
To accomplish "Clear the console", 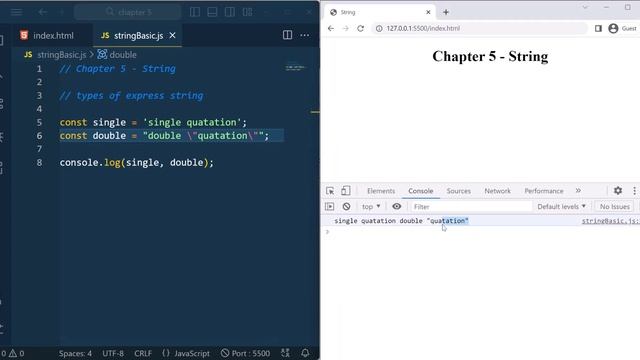I will point(347,207).
